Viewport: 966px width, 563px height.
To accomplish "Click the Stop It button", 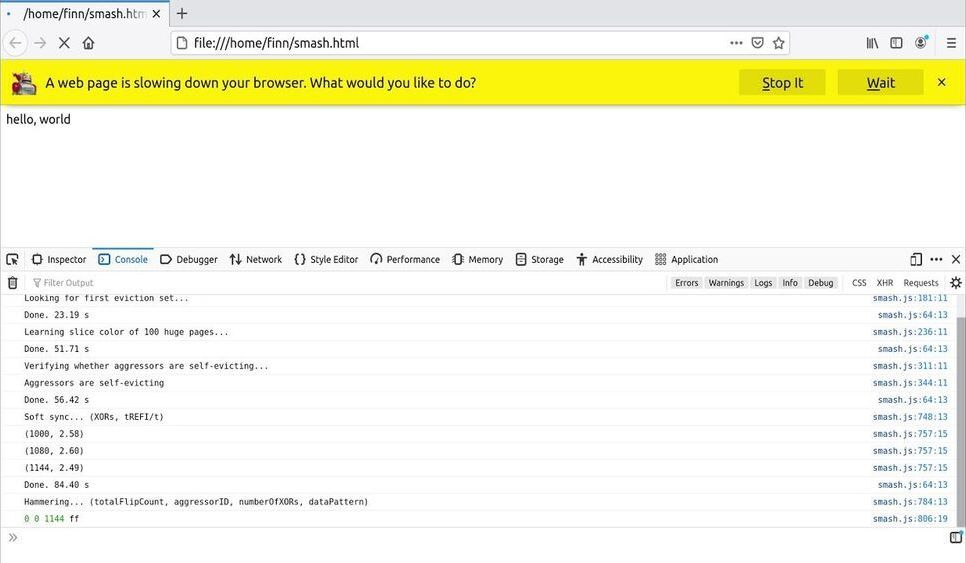I will (782, 83).
